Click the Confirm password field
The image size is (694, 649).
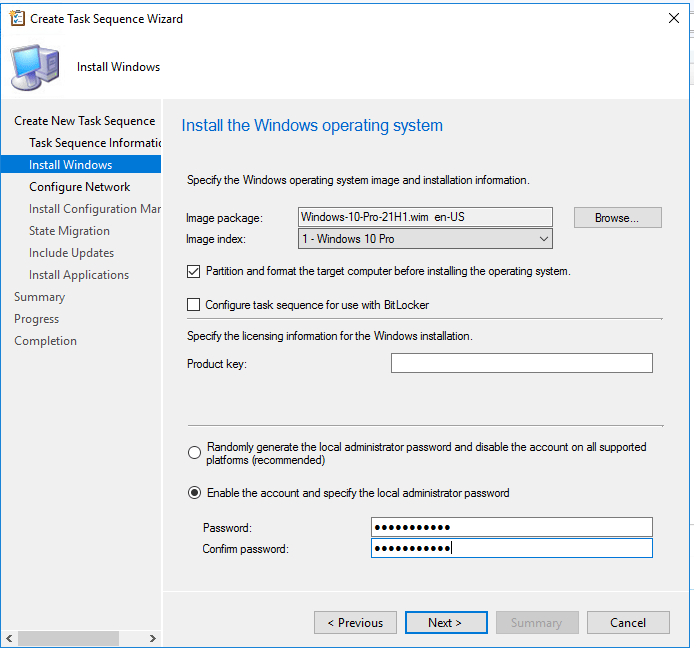[x=512, y=548]
